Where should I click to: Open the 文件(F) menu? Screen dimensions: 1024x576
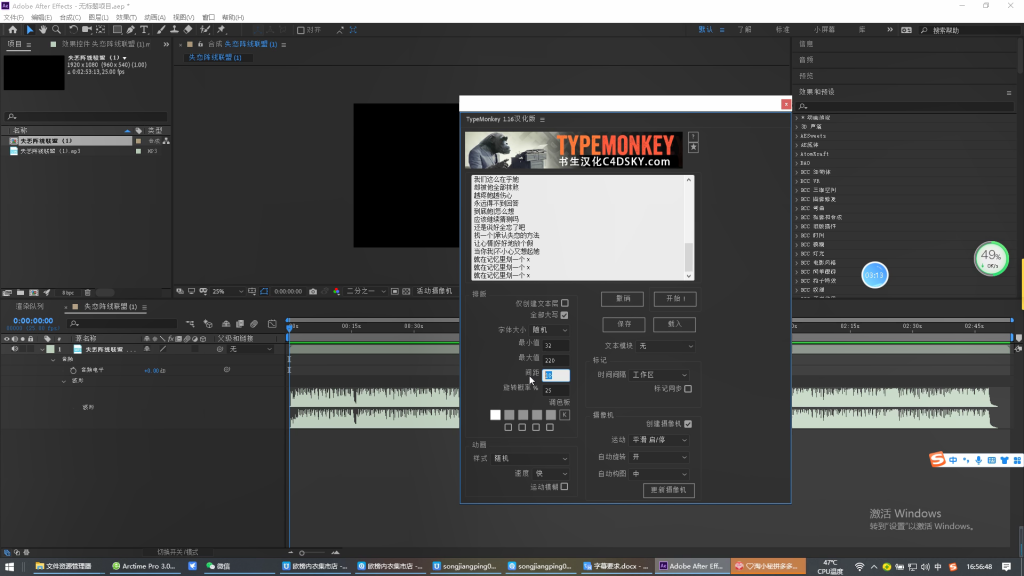(x=13, y=18)
